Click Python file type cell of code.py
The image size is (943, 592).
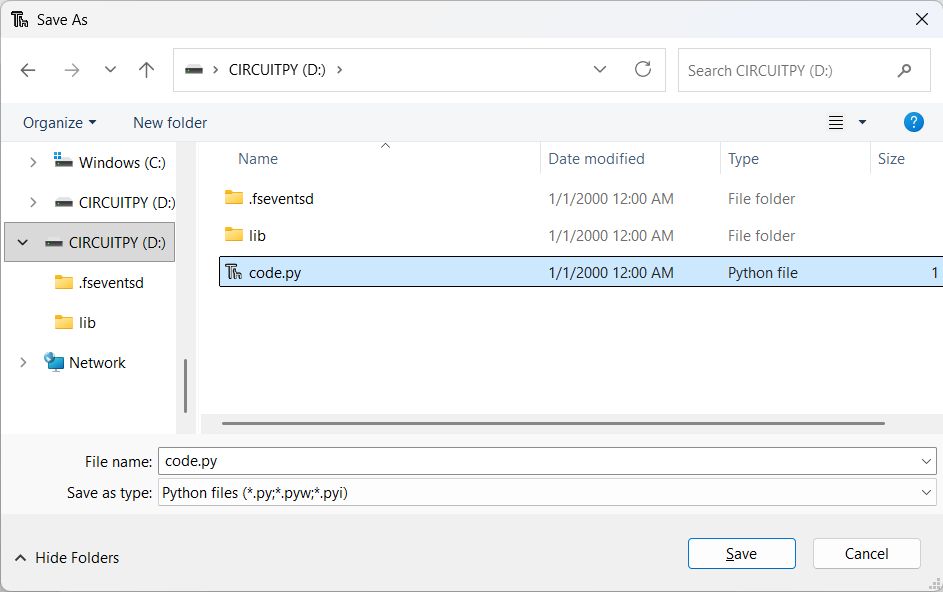(763, 273)
